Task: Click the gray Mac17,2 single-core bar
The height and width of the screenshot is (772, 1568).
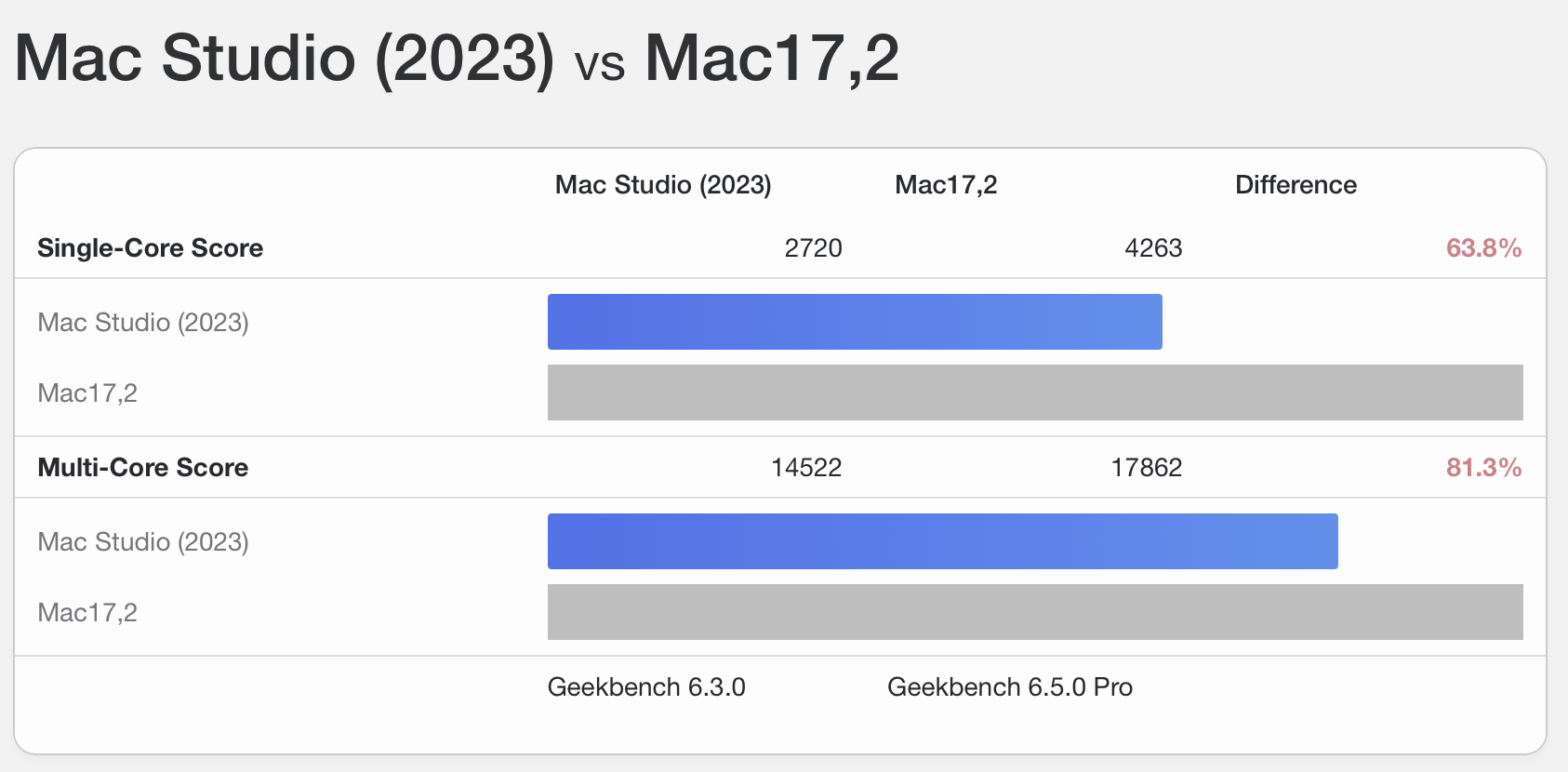Action: coord(1035,393)
